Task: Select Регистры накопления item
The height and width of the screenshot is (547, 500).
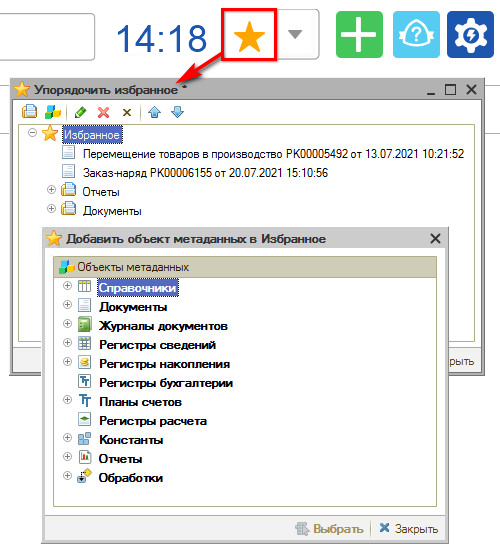Action: click(164, 364)
